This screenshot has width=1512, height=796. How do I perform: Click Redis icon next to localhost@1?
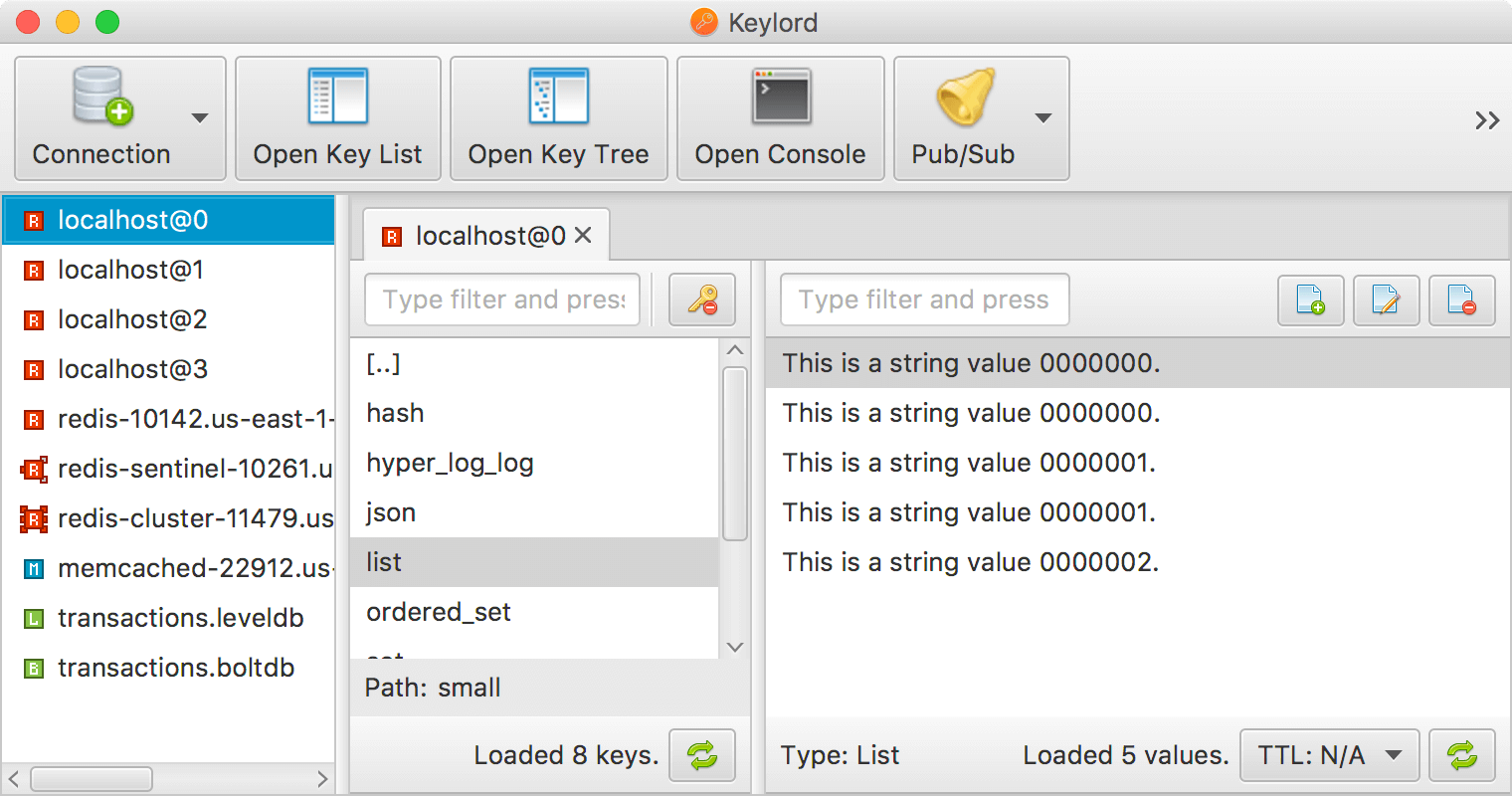pyautogui.click(x=34, y=271)
